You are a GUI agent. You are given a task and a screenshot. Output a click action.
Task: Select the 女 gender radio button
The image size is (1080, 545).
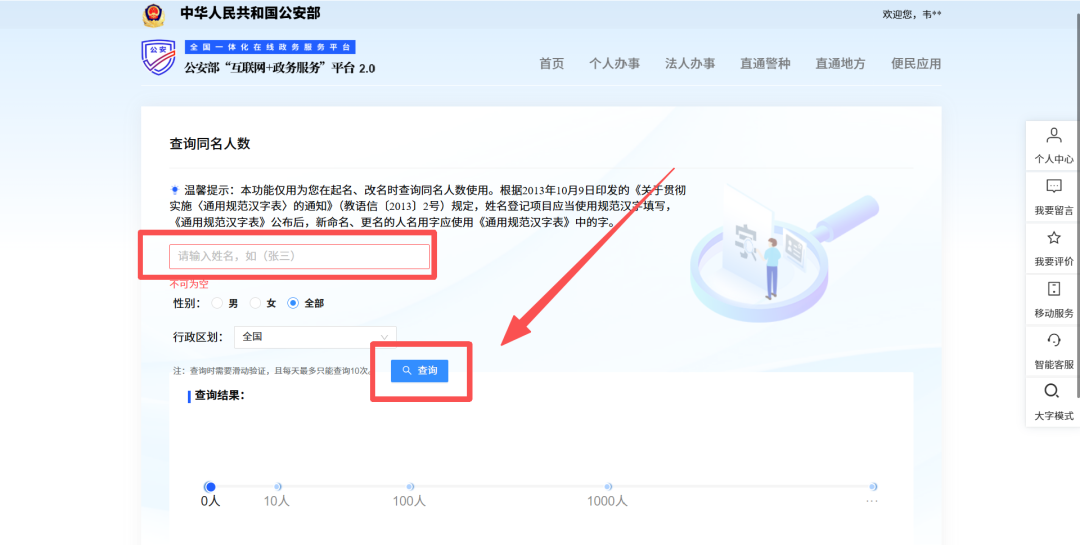(x=256, y=303)
